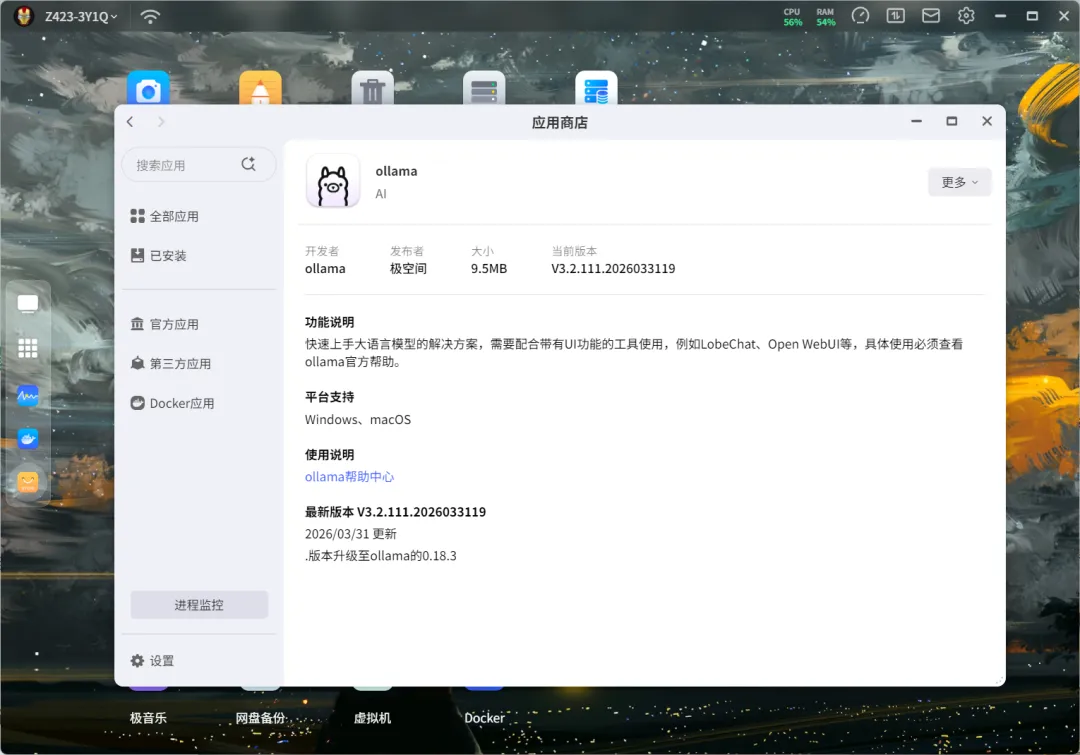This screenshot has width=1080, height=755.
Task: Click the 极空间 publisher value
Action: click(408, 269)
